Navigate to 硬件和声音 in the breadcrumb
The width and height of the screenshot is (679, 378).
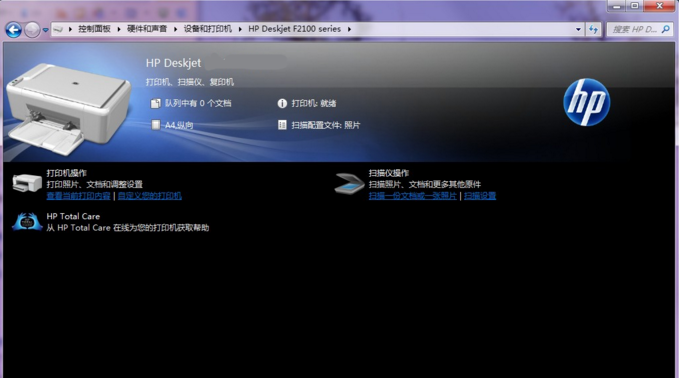pyautogui.click(x=147, y=29)
